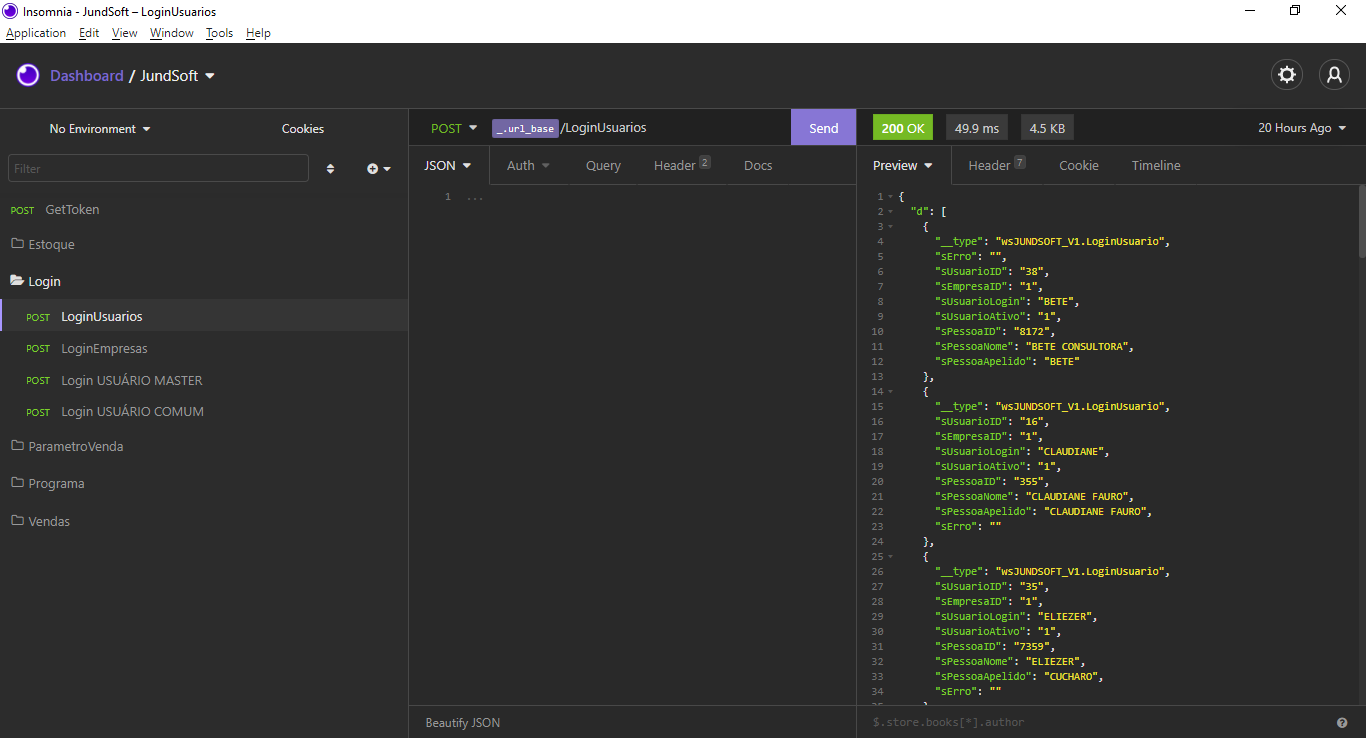Image resolution: width=1366 pixels, height=738 pixels.
Task: Open the Edit menu
Action: tap(89, 33)
